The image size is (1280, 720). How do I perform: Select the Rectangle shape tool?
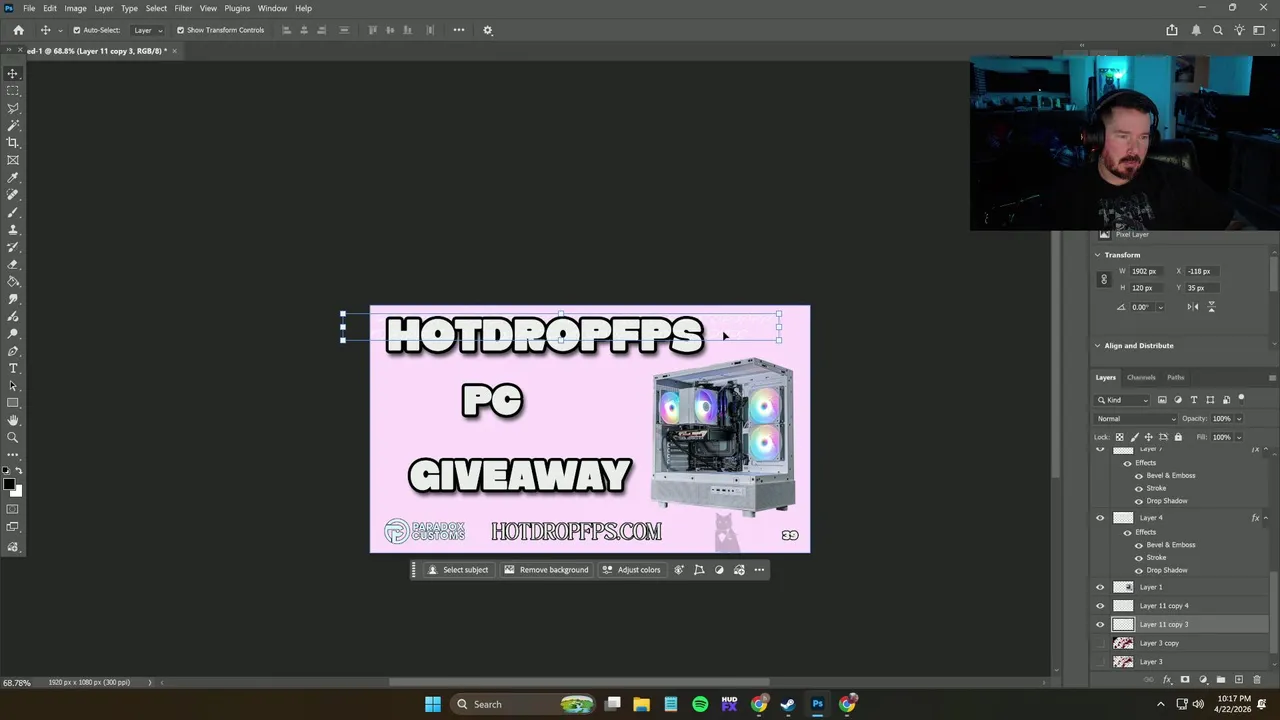[13, 403]
